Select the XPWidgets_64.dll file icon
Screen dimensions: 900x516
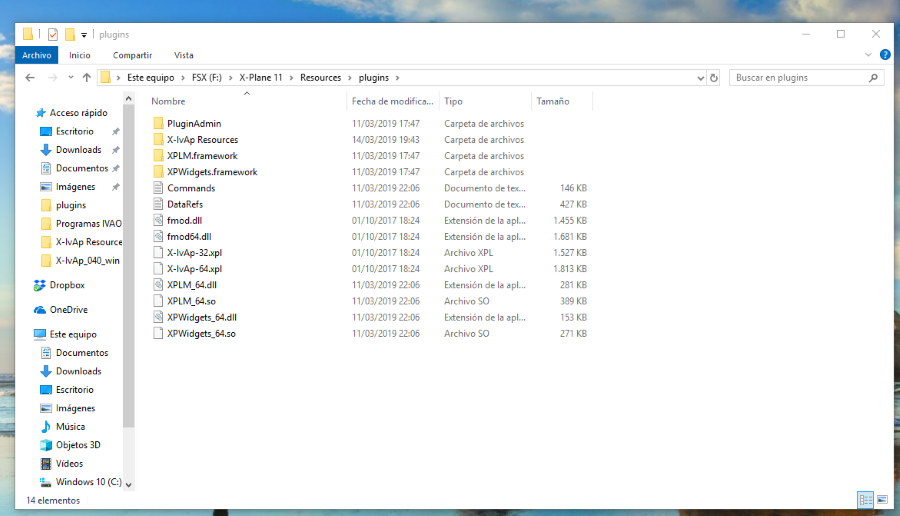point(158,317)
